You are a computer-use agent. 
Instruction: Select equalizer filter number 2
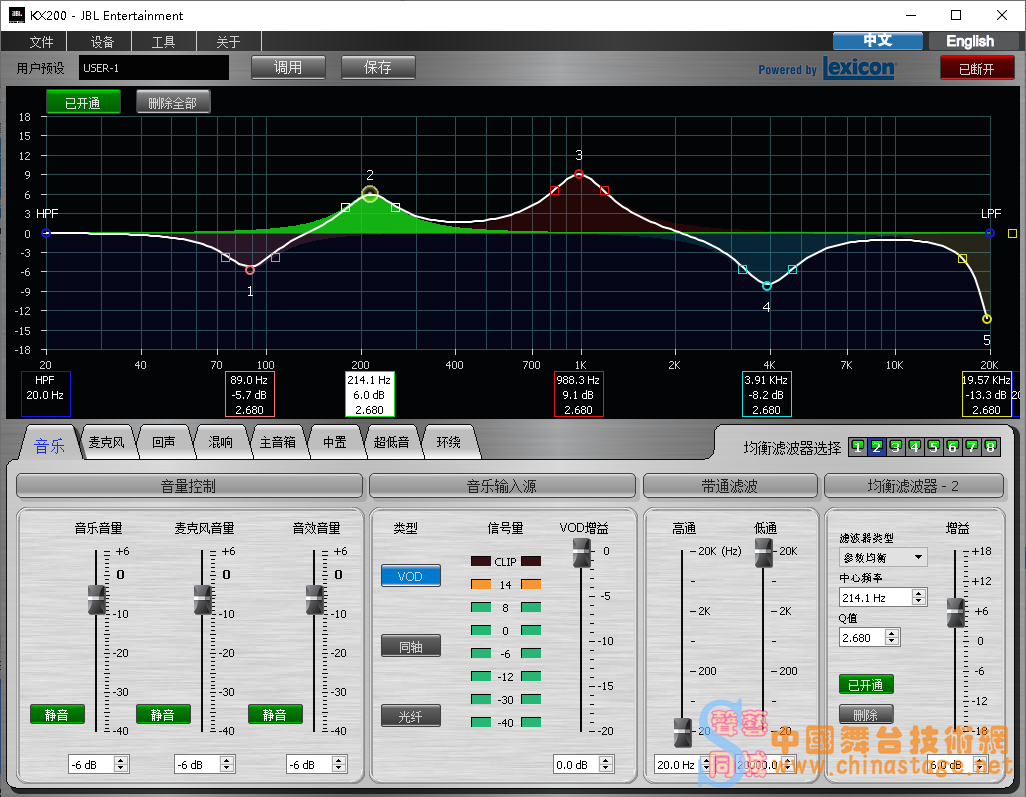click(x=877, y=447)
